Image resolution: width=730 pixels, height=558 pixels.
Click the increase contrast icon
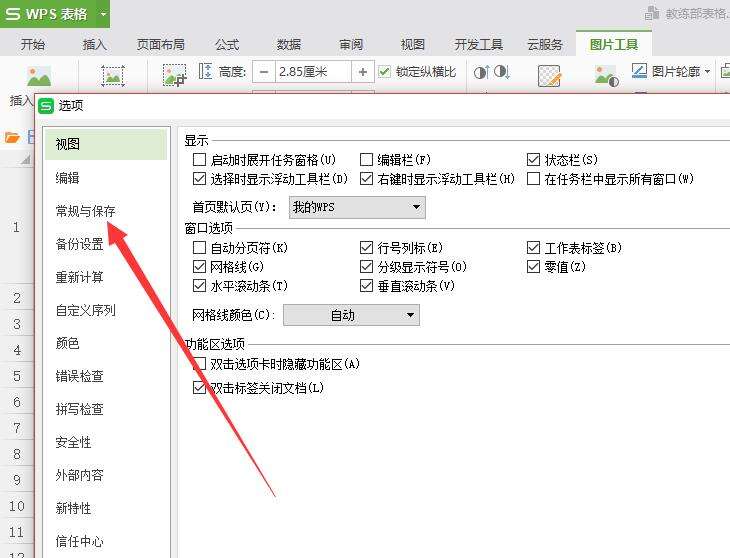482,72
